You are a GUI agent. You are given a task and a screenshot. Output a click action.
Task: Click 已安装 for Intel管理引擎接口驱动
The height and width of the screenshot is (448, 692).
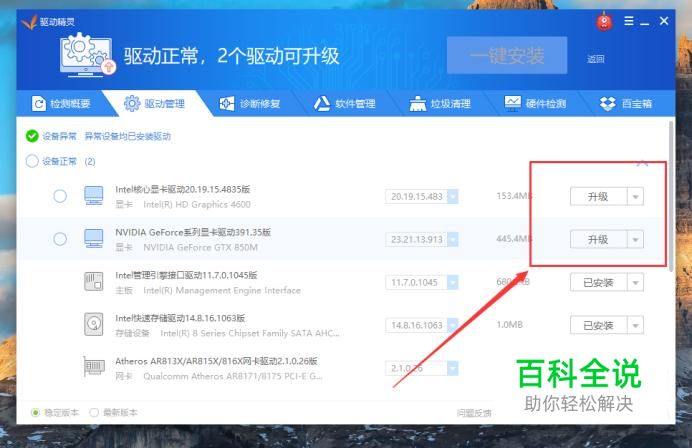click(598, 282)
